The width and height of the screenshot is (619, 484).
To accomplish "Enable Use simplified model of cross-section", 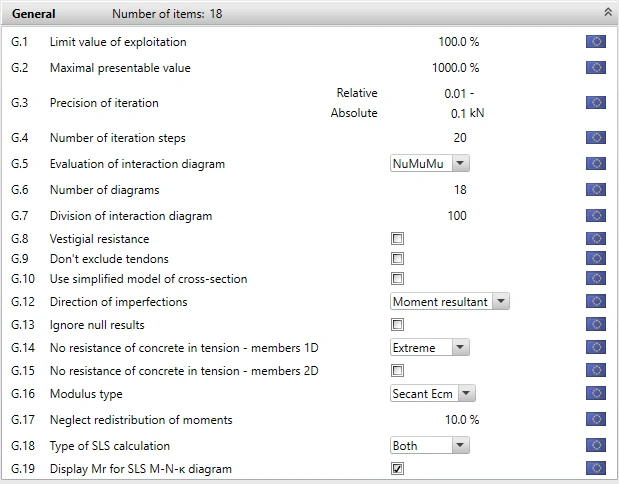I will click(x=397, y=278).
